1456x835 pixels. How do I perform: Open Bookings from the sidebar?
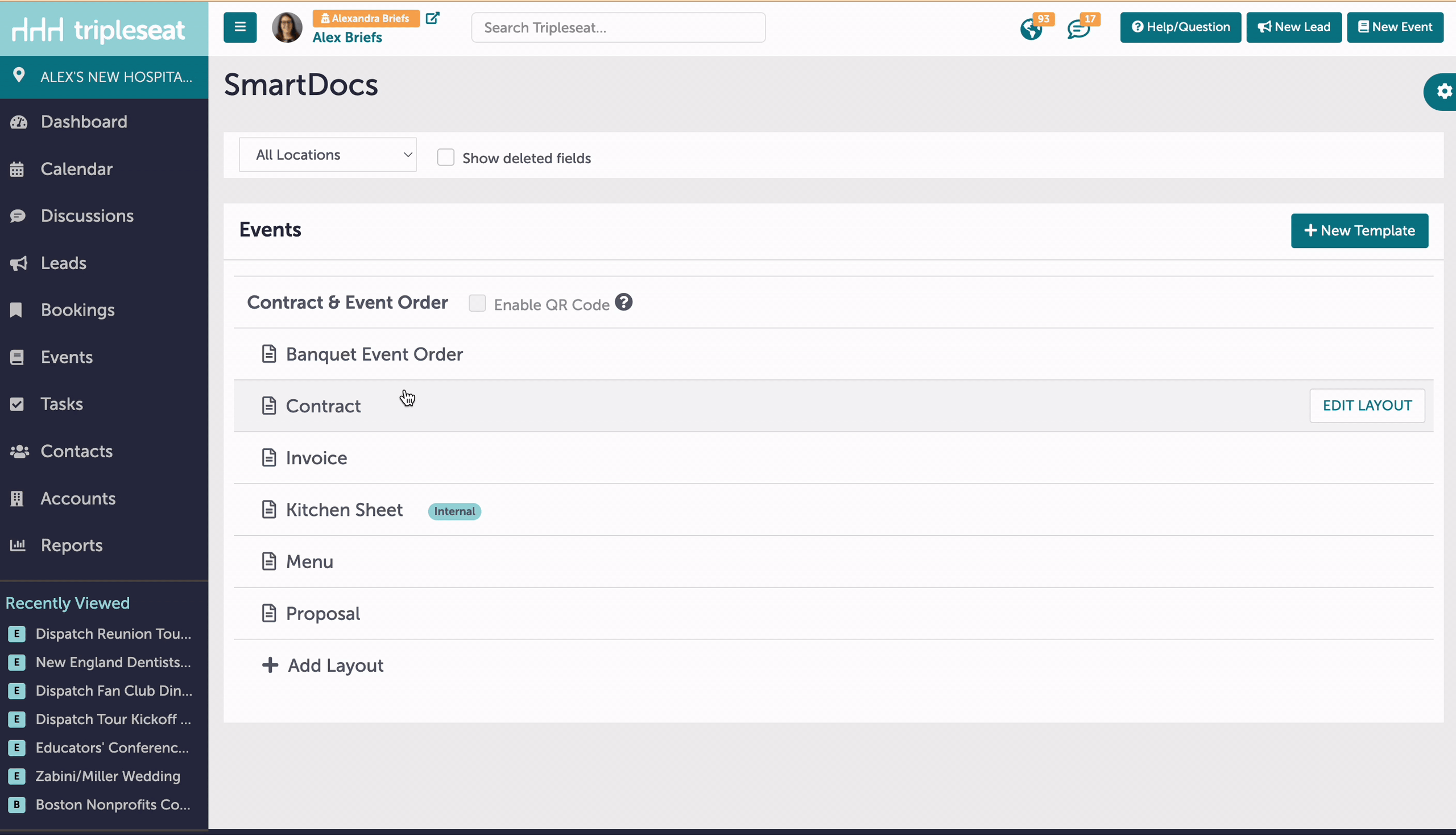coord(78,310)
